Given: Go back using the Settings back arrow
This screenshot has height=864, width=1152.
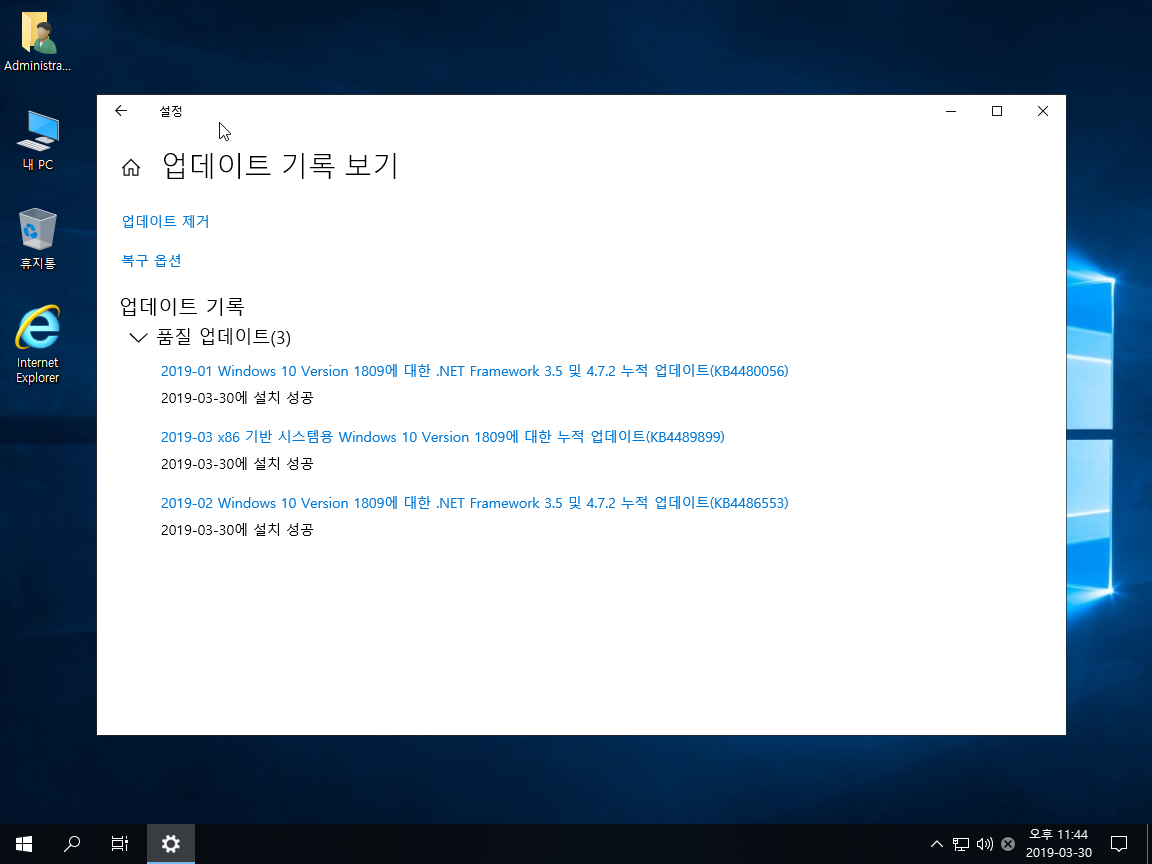Looking at the screenshot, I should (x=121, y=111).
